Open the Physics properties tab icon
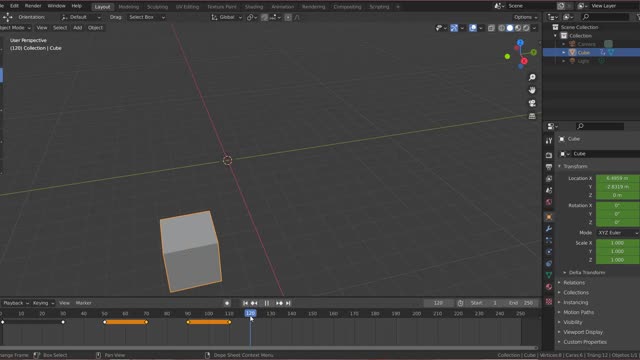Viewport: 640px width, 360px height. tap(549, 252)
